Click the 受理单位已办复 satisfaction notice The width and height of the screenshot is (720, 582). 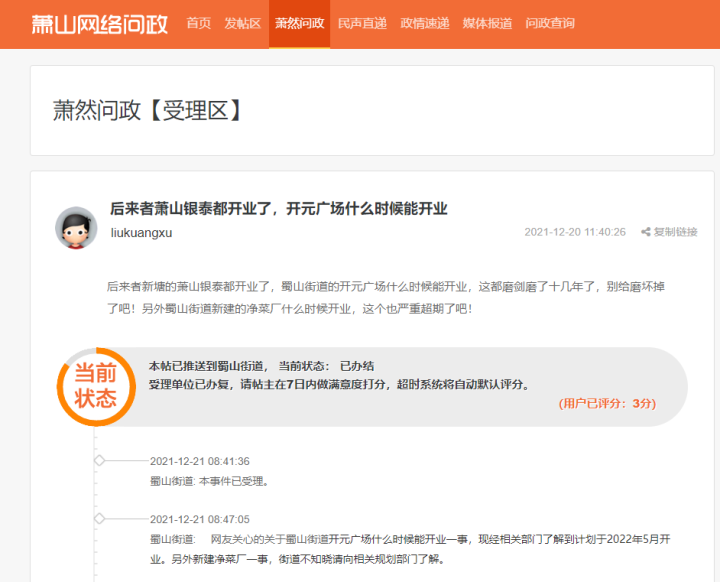coord(339,384)
